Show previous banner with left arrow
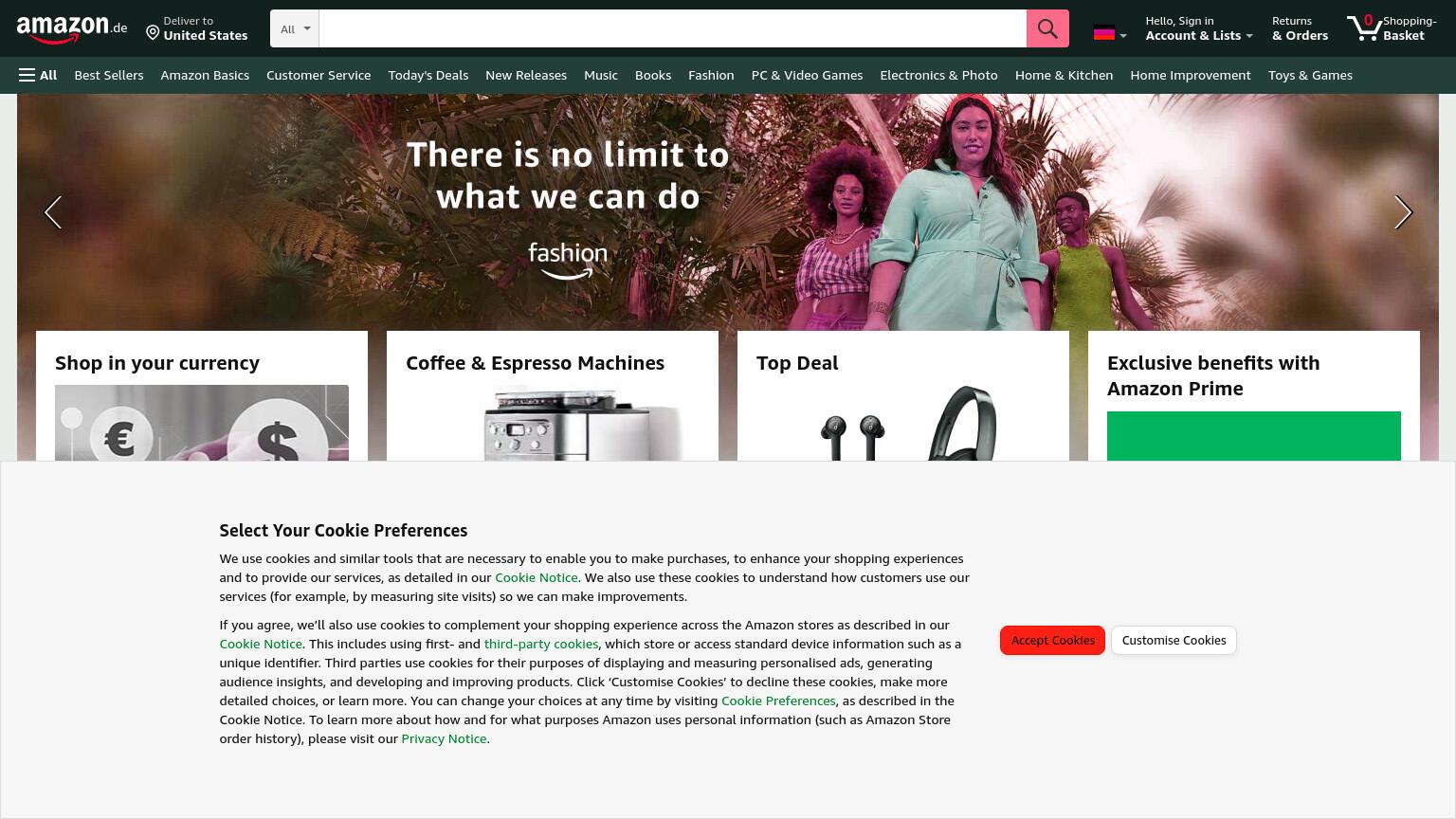1456x819 pixels. (53, 212)
